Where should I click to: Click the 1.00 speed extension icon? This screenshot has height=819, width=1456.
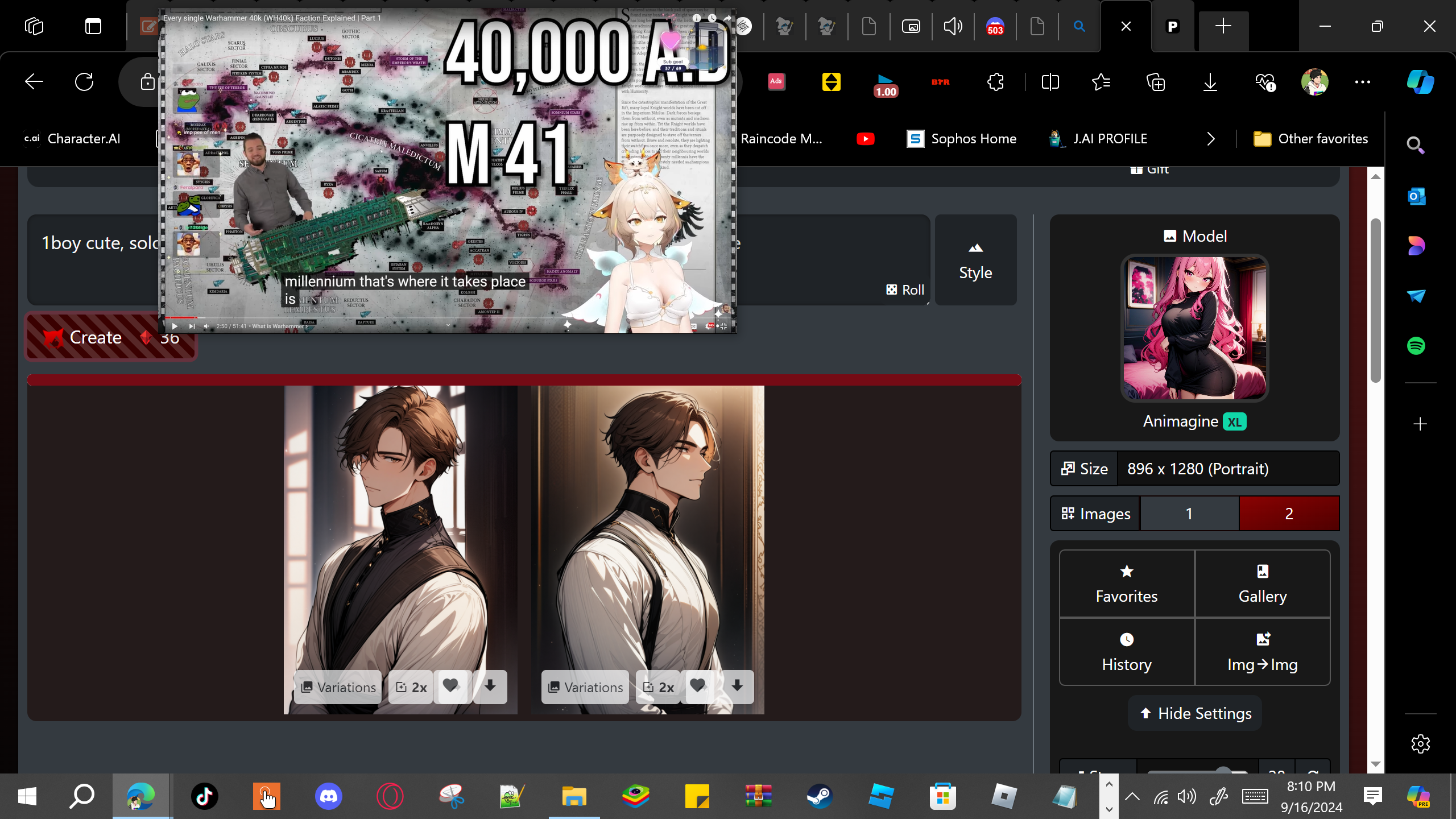[x=886, y=85]
